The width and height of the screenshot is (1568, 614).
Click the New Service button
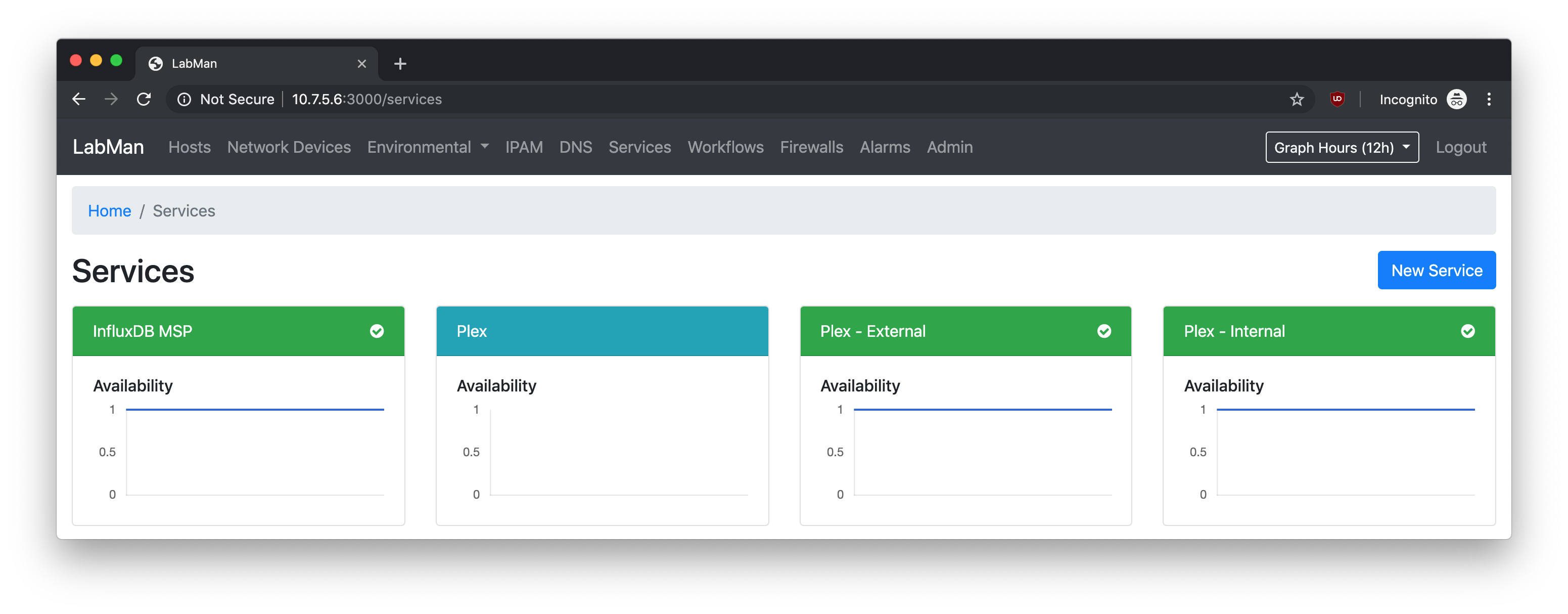pos(1436,270)
